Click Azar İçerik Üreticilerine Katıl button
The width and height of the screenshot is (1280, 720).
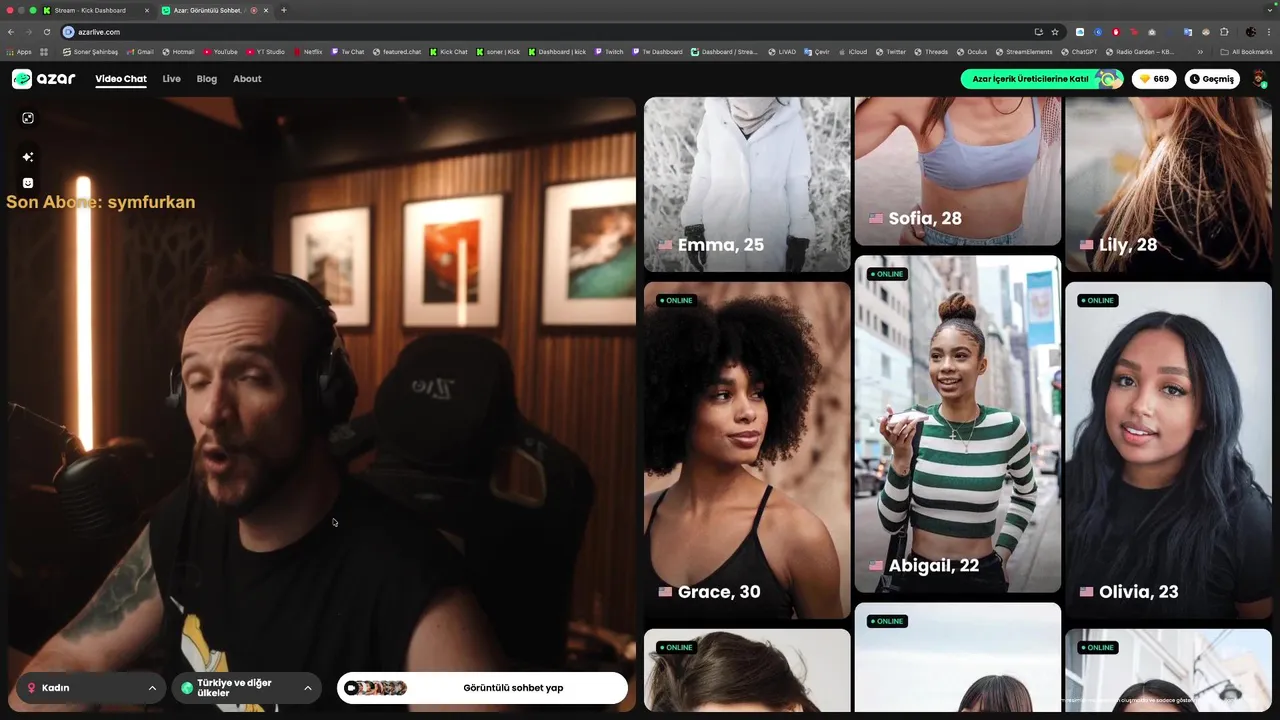pos(1042,79)
